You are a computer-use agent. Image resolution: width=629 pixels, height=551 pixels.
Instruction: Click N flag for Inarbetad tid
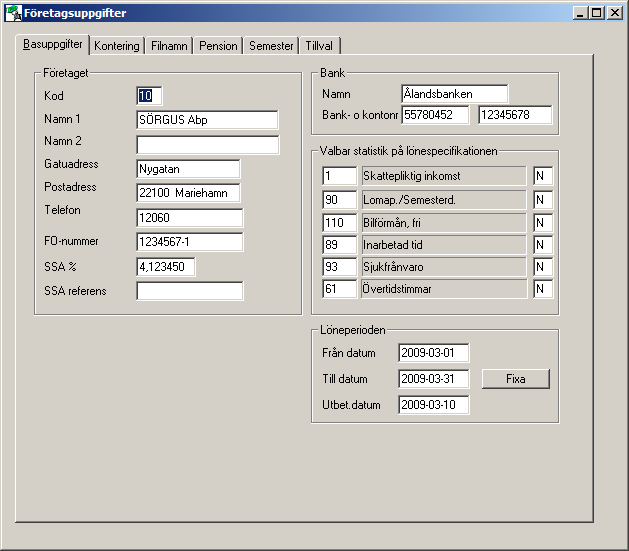tap(543, 245)
